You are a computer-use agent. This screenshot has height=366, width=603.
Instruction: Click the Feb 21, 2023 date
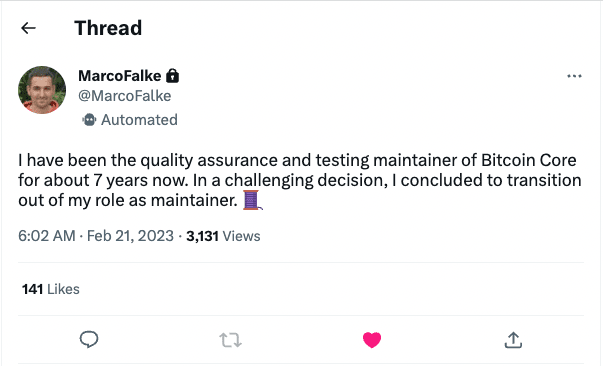(x=130, y=236)
